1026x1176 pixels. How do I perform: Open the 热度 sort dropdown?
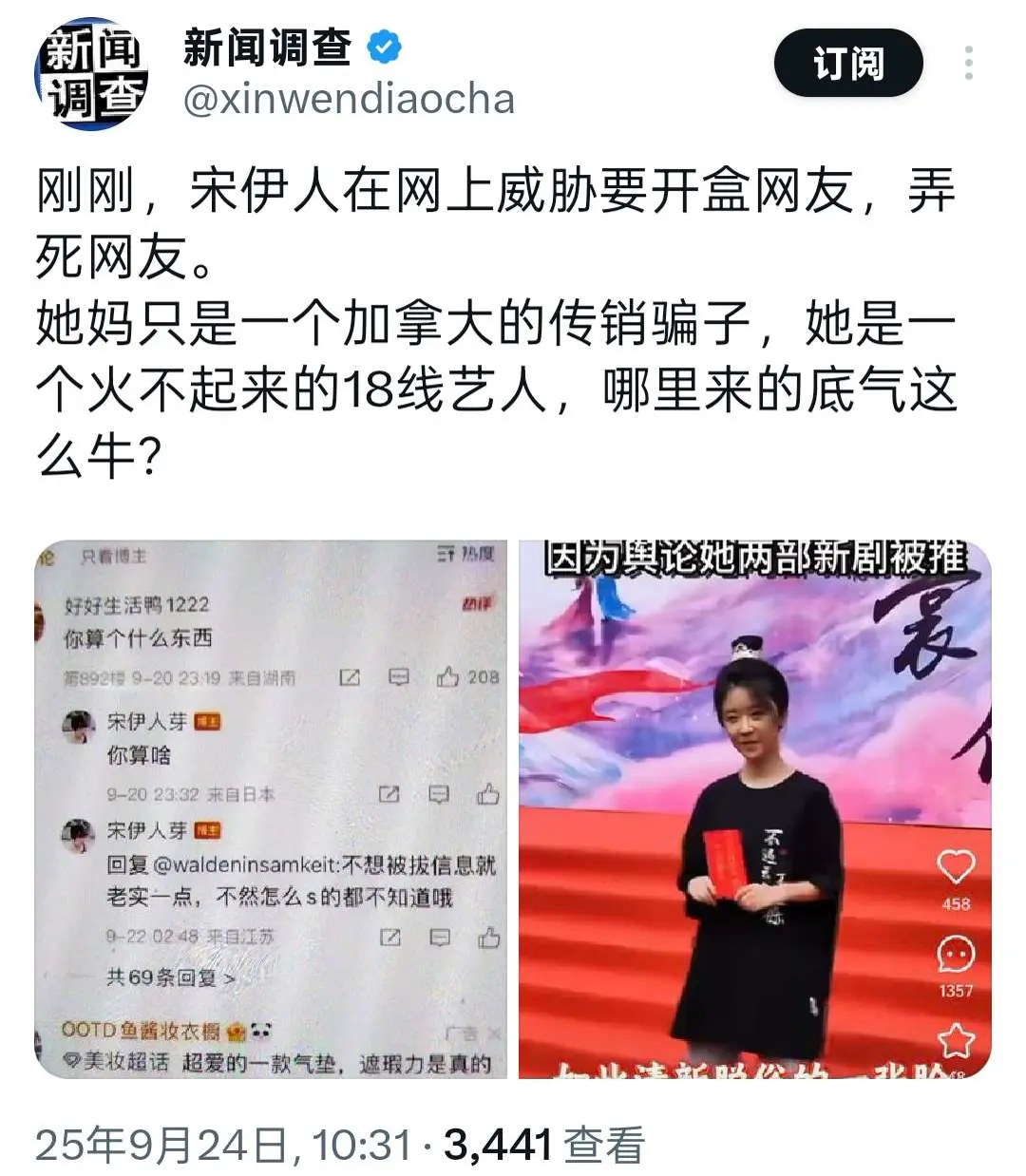465,554
